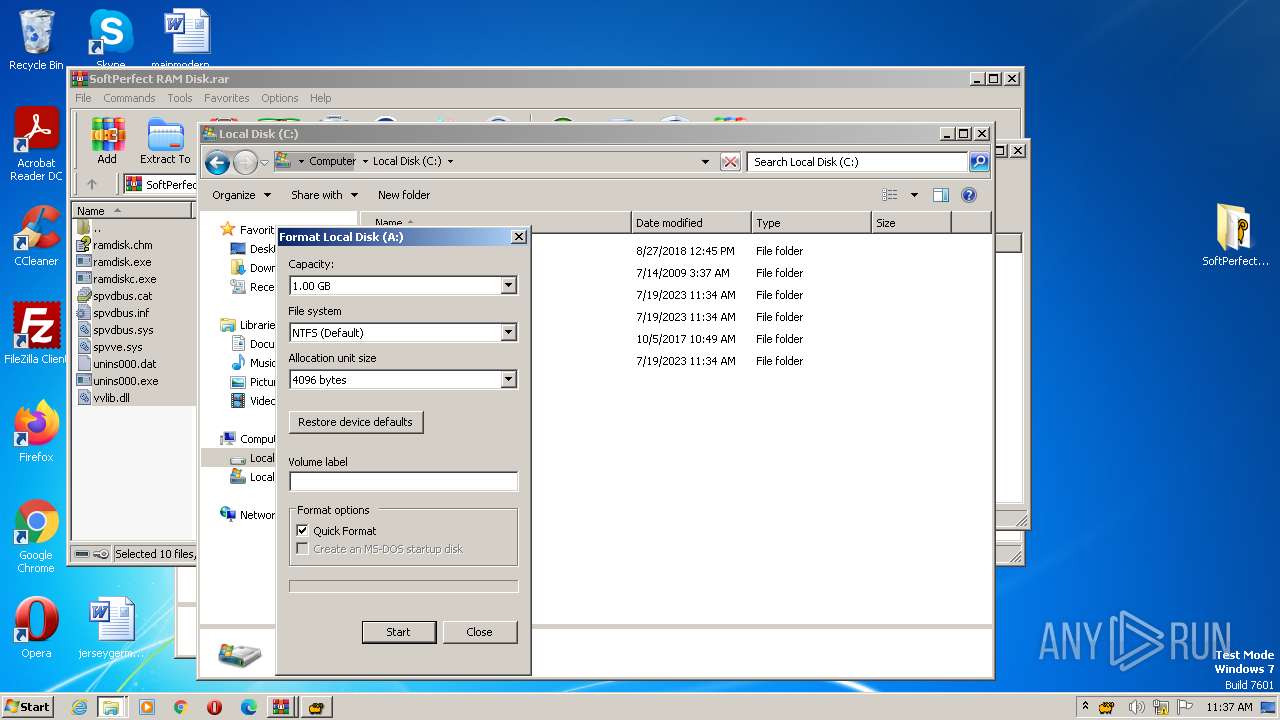Viewport: 1280px width, 720px height.
Task: Click New folder in Explorer toolbar
Action: click(x=404, y=195)
